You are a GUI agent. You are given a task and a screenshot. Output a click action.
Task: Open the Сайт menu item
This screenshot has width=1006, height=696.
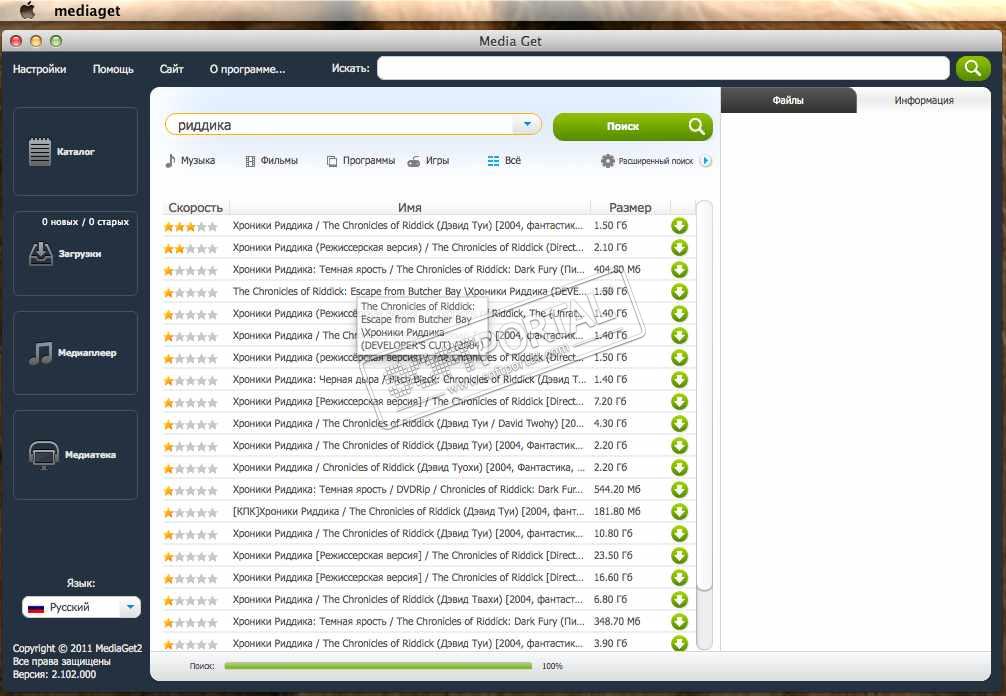click(171, 69)
